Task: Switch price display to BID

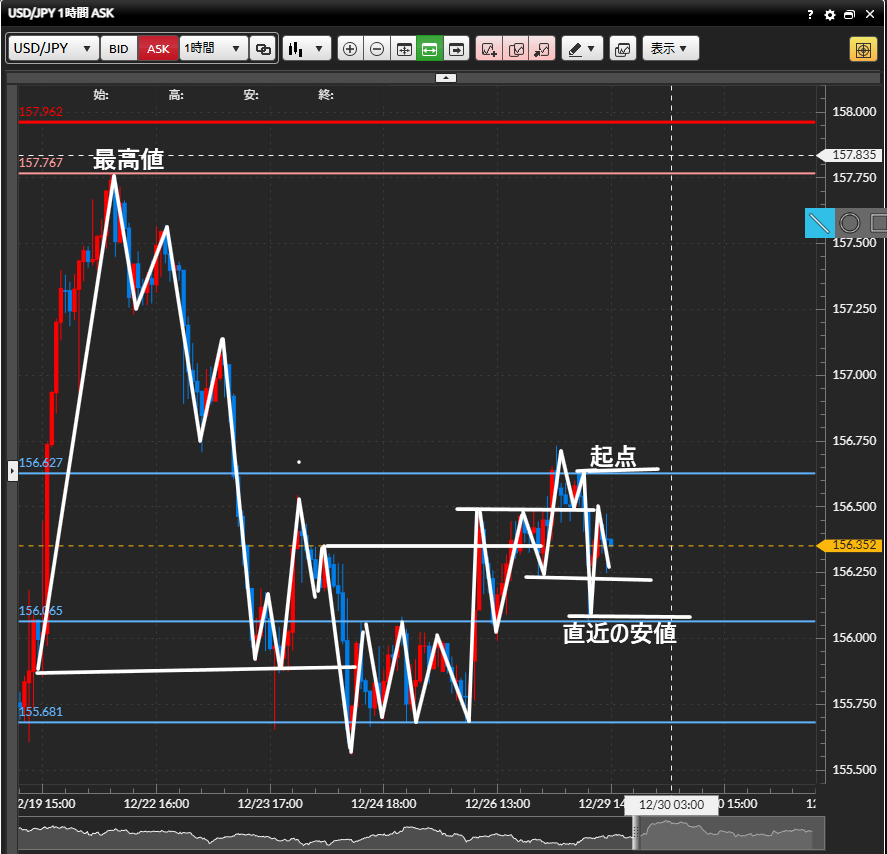Action: (x=119, y=49)
